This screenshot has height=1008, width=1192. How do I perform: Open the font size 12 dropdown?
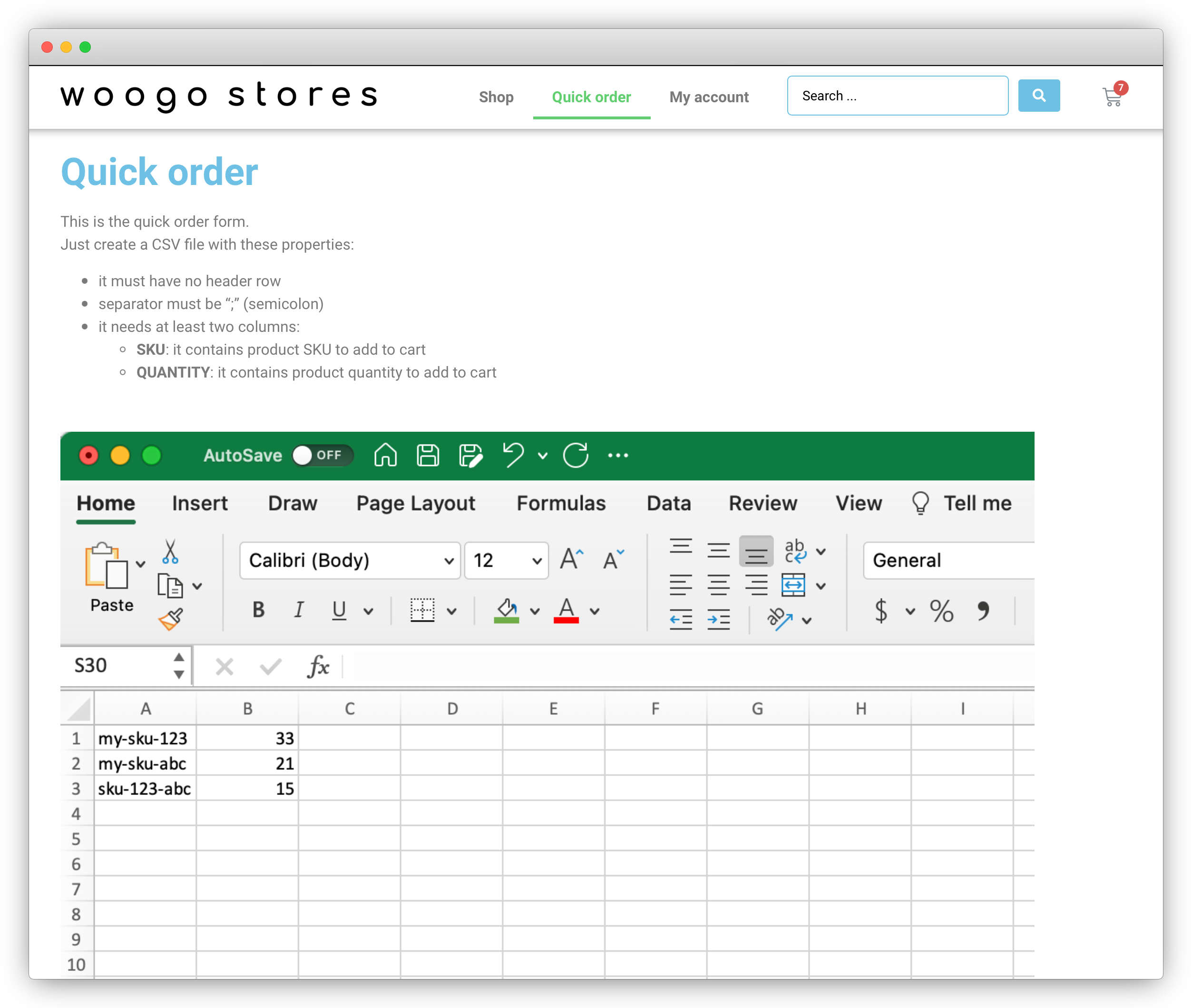click(x=507, y=561)
